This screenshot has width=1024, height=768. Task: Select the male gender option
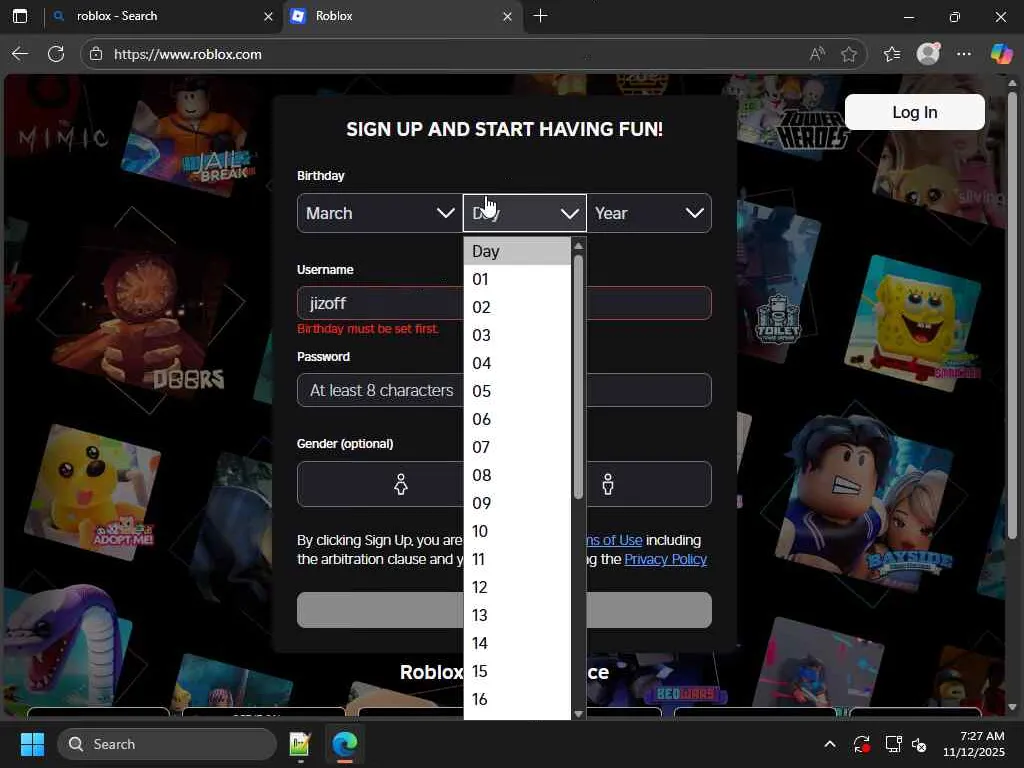(x=608, y=484)
